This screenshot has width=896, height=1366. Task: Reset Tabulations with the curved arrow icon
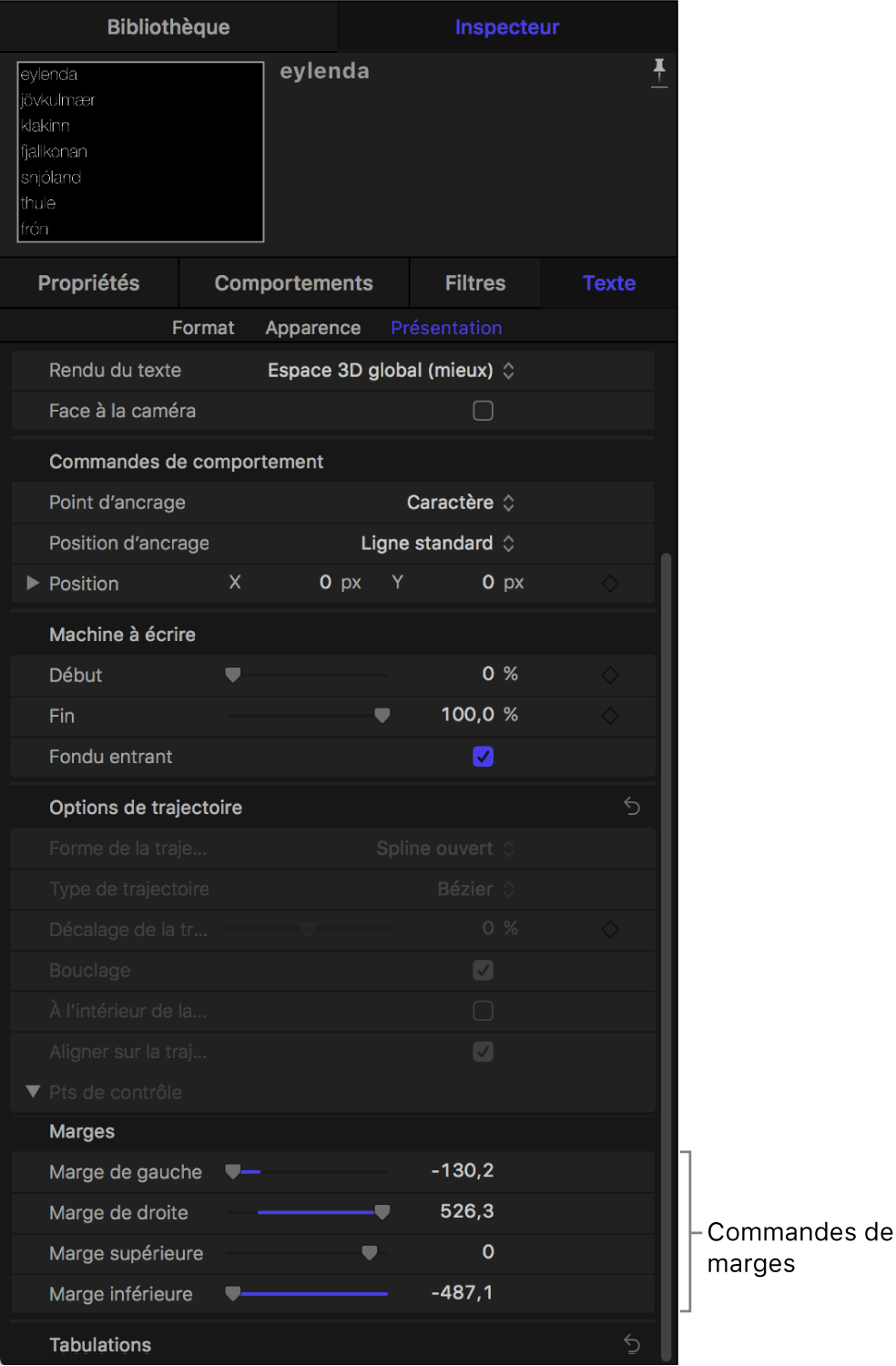pos(632,1344)
